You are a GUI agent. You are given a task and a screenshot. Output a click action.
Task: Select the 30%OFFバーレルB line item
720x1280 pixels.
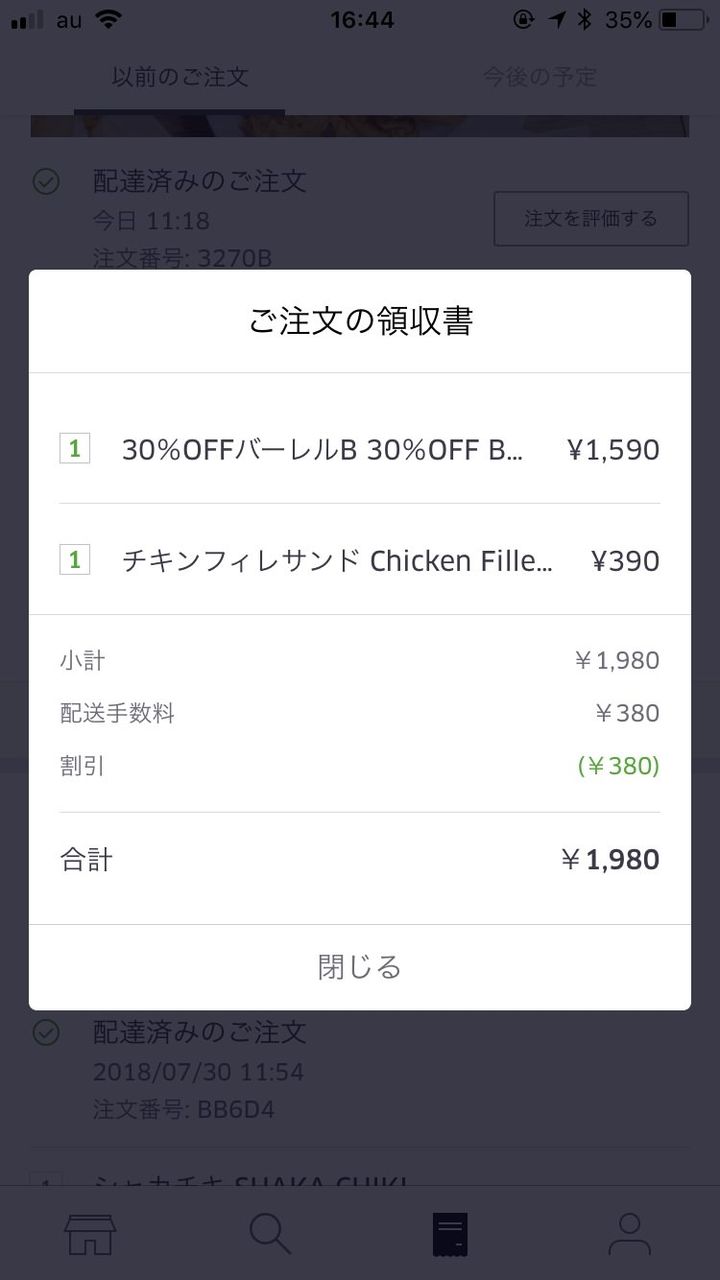[x=360, y=449]
